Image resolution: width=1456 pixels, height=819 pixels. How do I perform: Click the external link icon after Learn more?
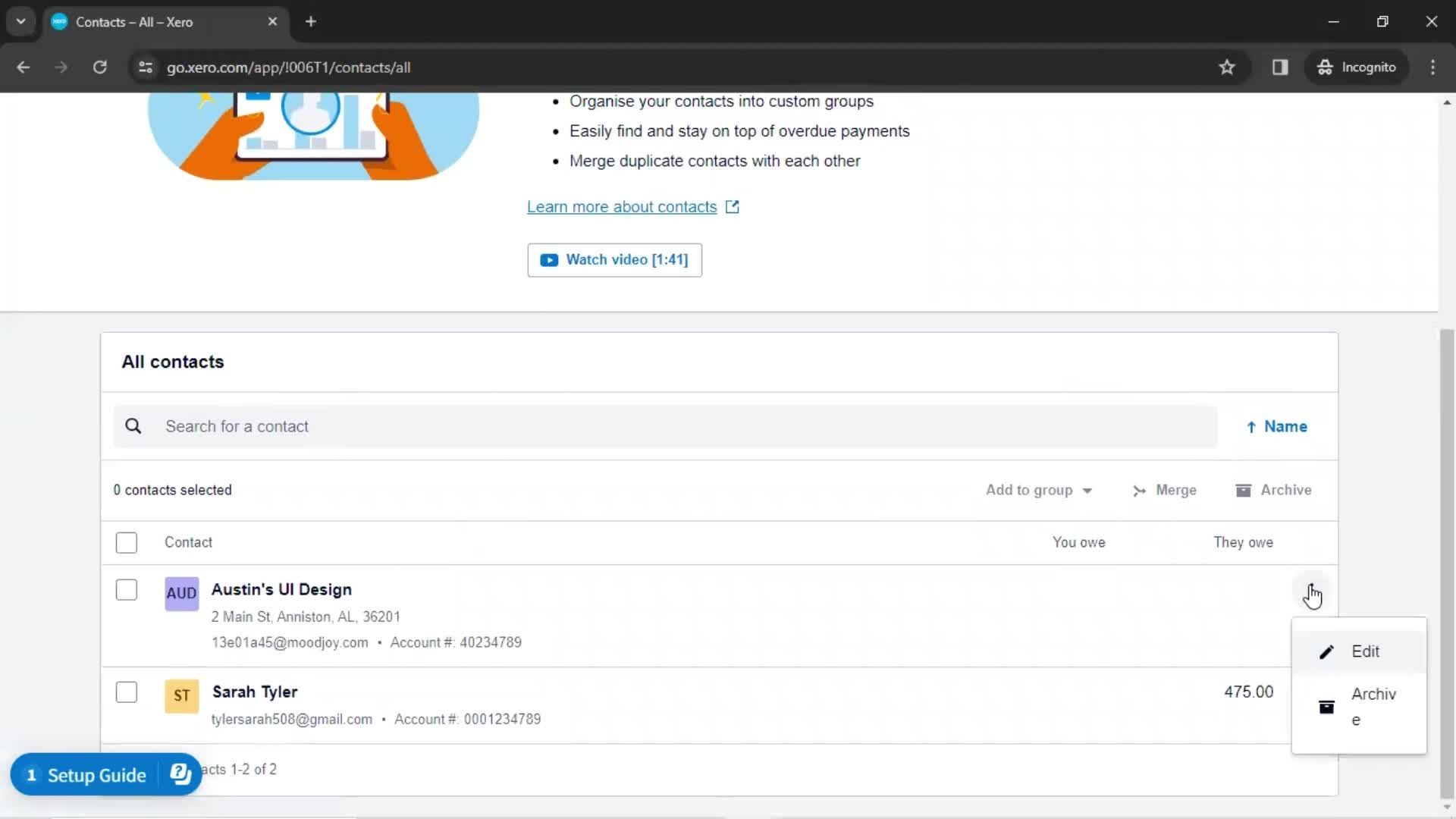(x=732, y=207)
